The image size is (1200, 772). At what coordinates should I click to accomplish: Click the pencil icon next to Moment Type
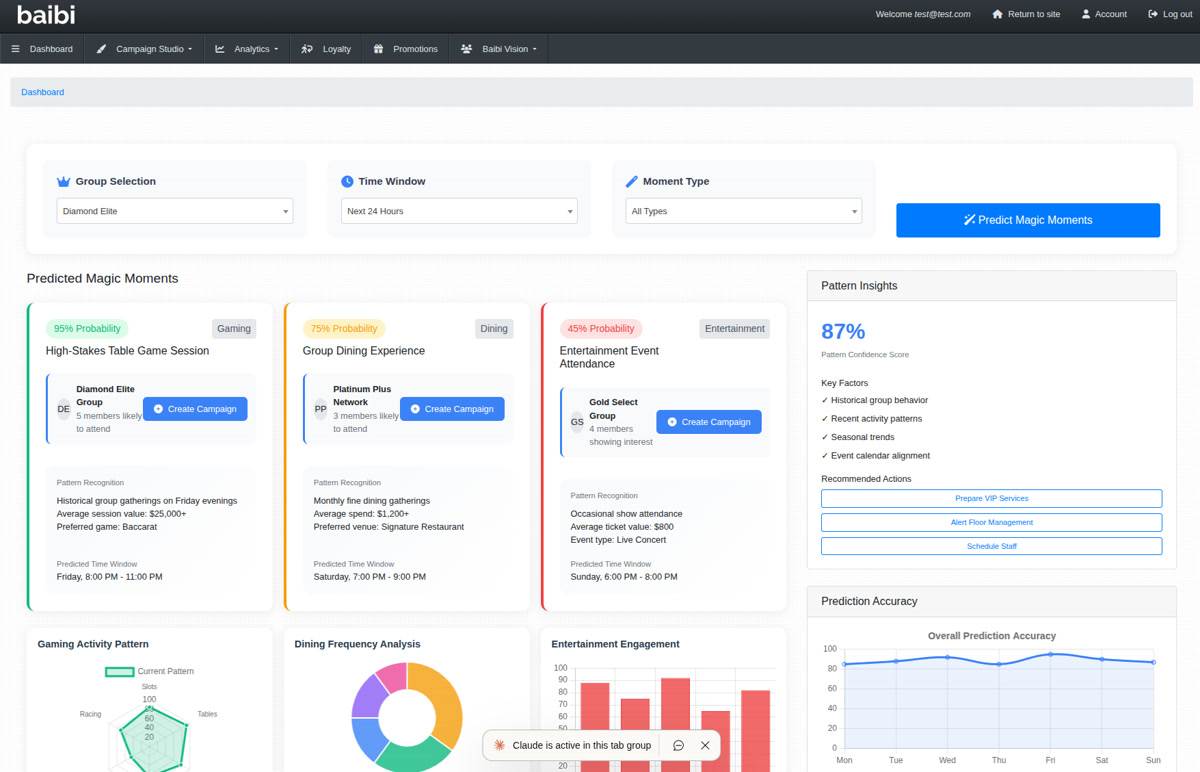point(631,182)
